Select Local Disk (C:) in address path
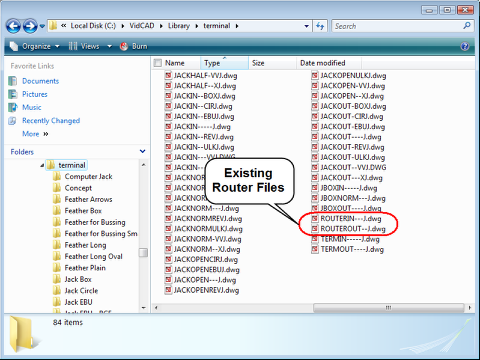Image resolution: width=480 pixels, height=360 pixels. 93,26
